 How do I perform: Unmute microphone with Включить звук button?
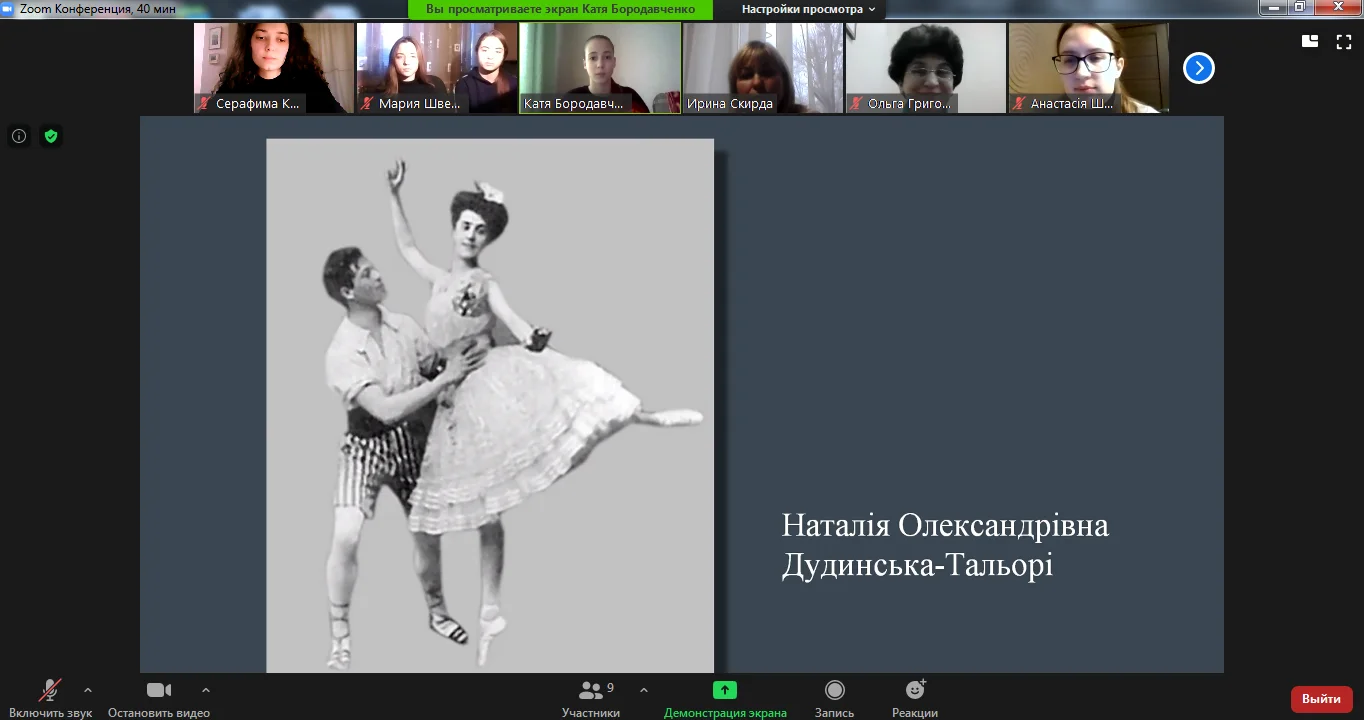(x=50, y=697)
